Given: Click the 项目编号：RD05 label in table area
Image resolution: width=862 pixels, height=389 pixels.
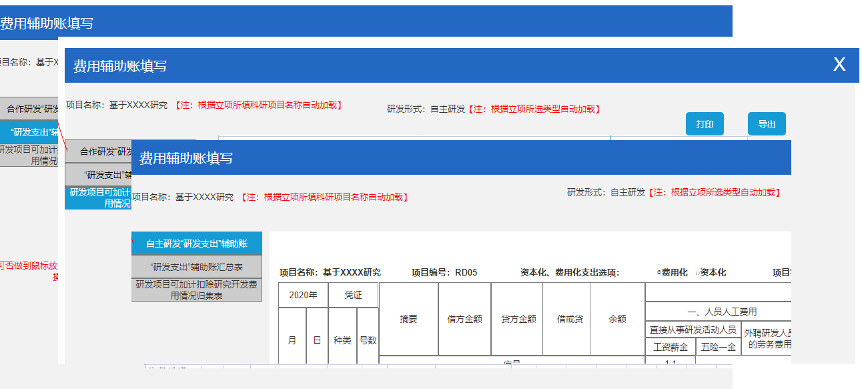Looking at the screenshot, I should coord(444,272).
